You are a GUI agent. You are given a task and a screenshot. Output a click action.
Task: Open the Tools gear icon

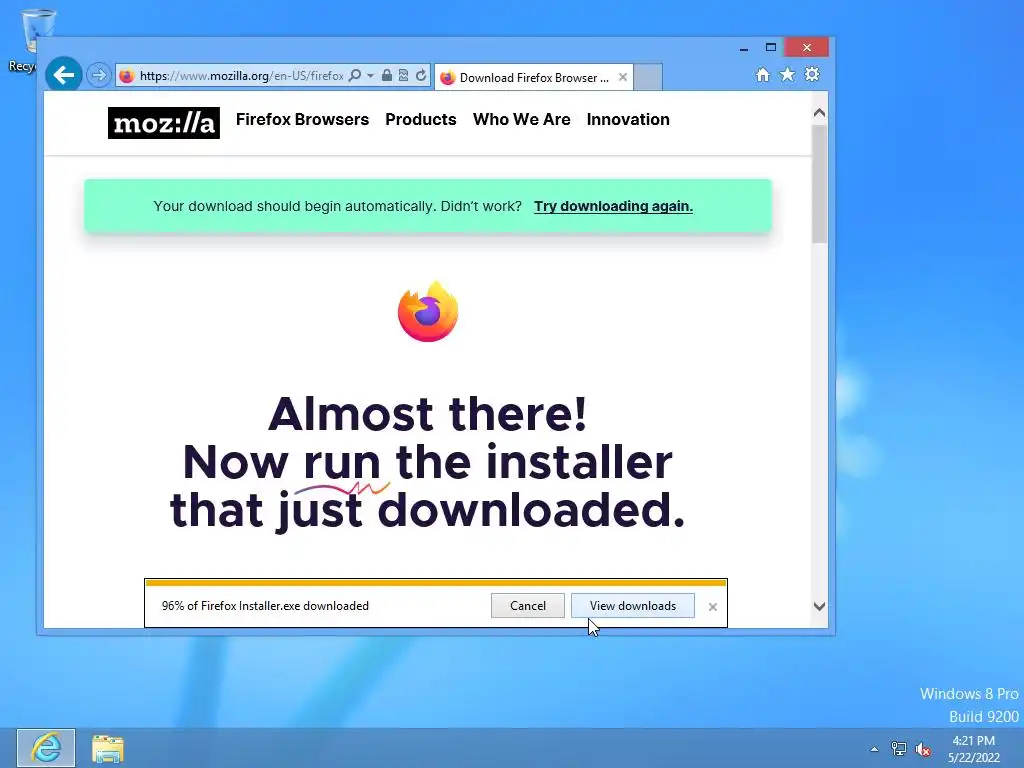tap(812, 74)
